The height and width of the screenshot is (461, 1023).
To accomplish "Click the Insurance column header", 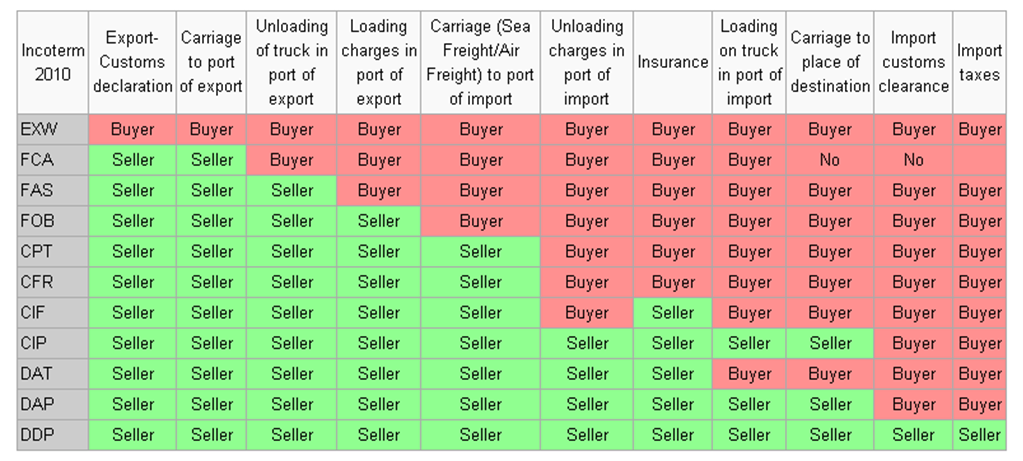I will click(x=673, y=63).
